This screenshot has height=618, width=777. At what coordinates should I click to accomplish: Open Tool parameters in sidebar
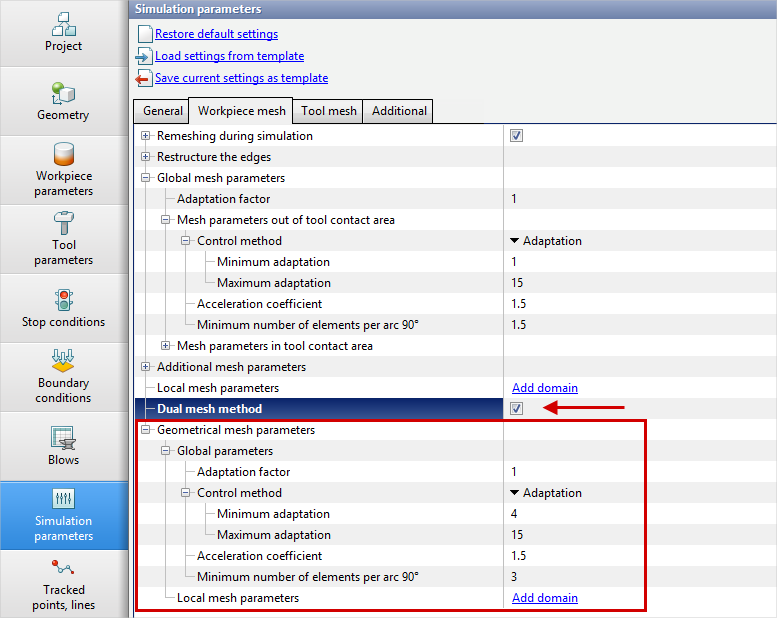pyautogui.click(x=64, y=239)
